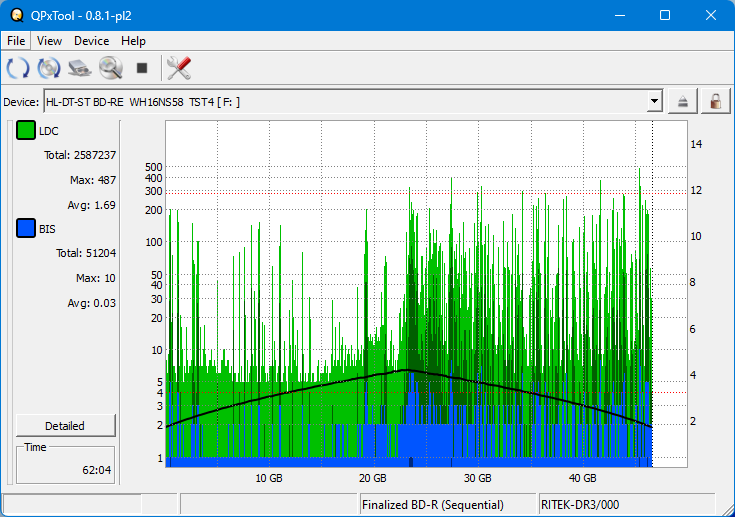
Task: Click the Finalized BD-R (Sequential) status text
Action: click(433, 505)
